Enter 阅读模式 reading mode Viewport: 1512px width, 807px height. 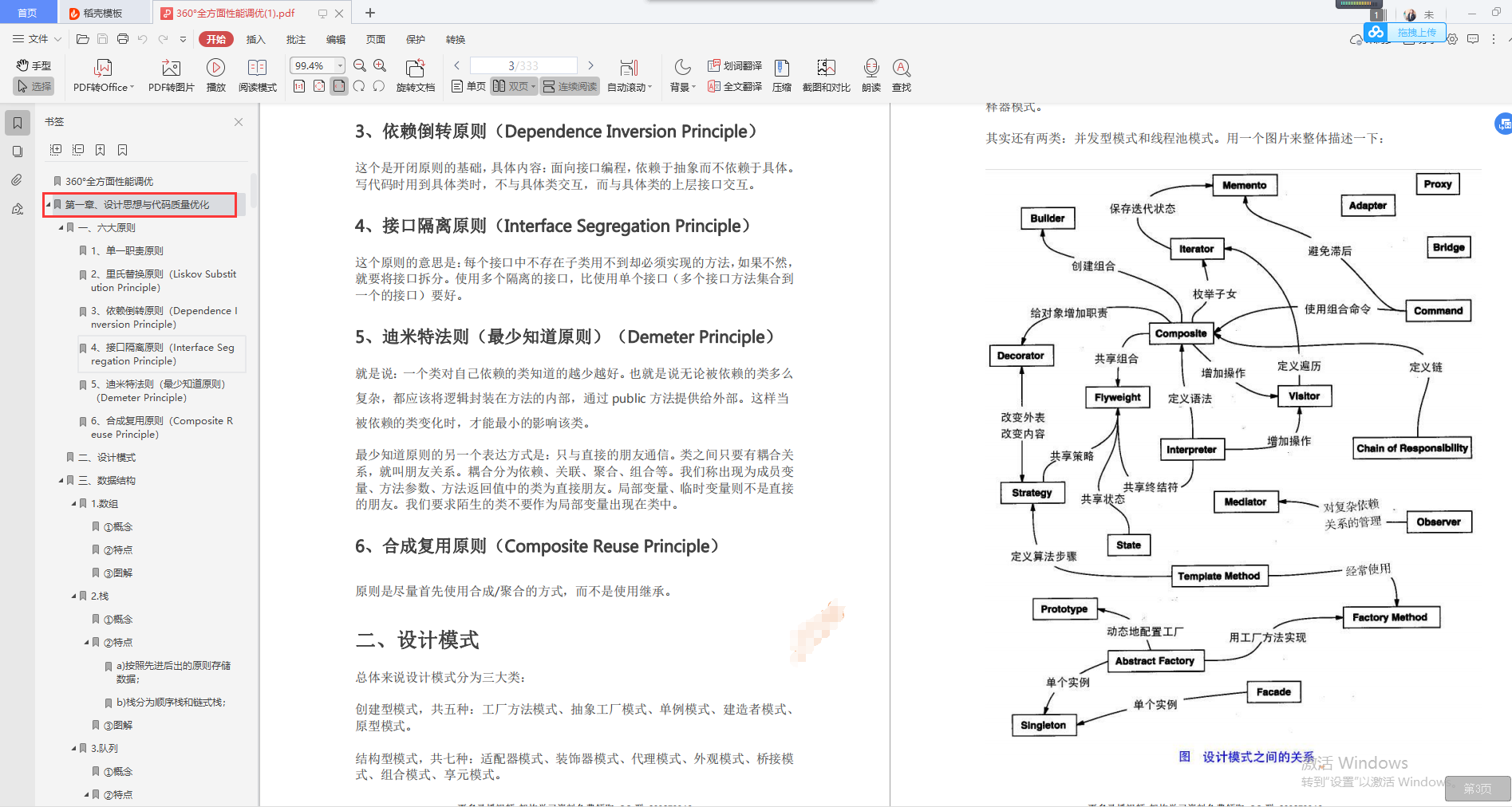tap(257, 76)
